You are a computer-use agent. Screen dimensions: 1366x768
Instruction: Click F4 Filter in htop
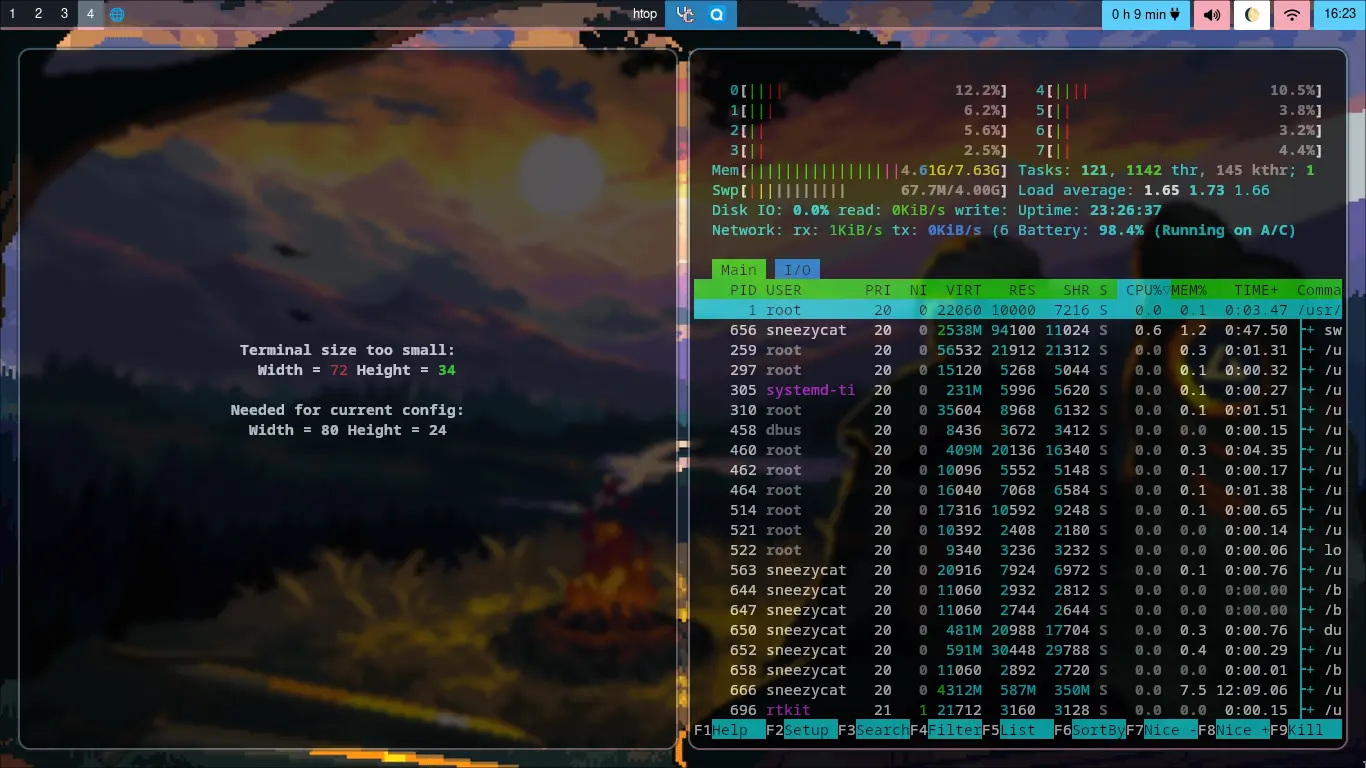coord(946,730)
